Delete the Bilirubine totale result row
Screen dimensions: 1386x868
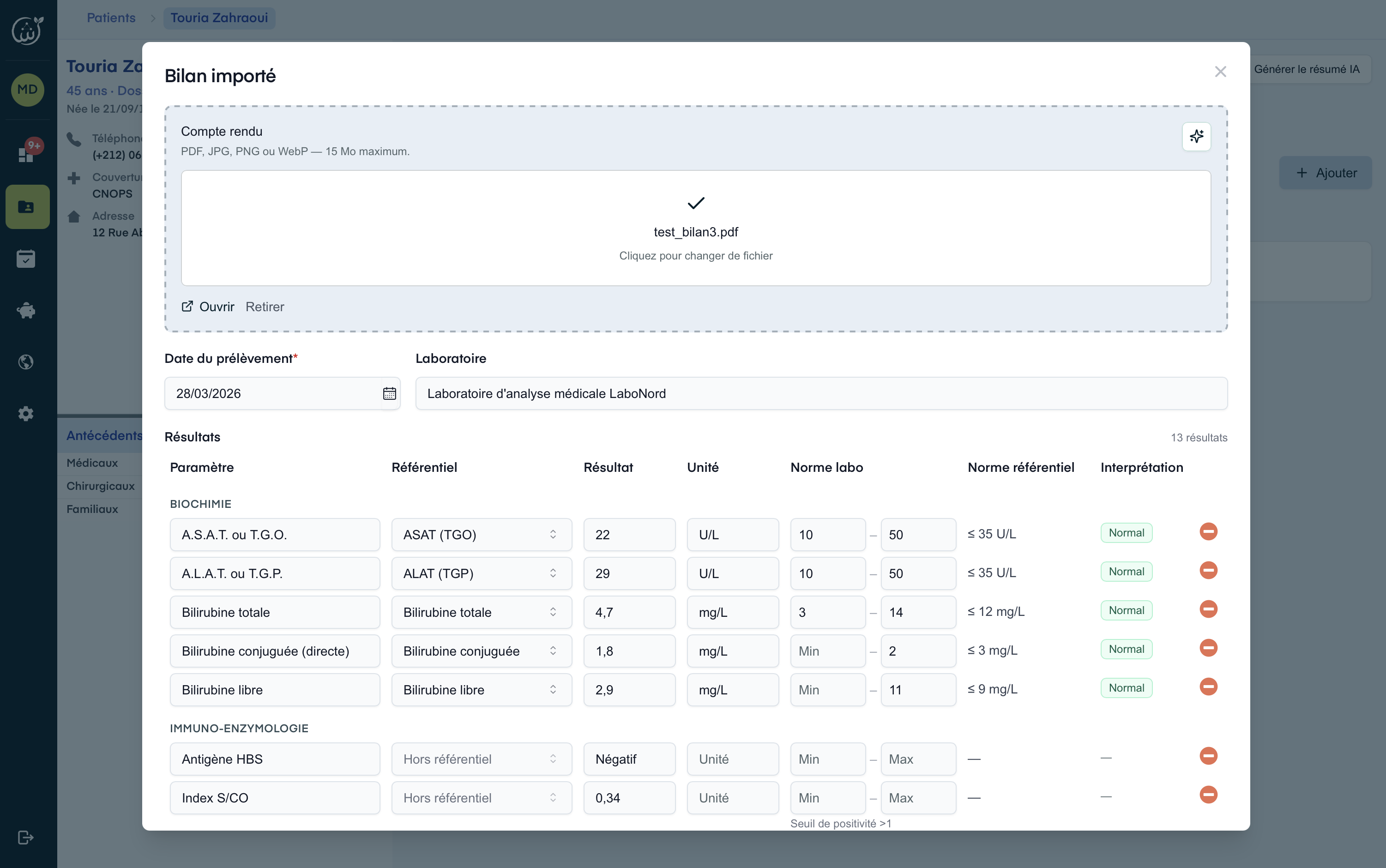tap(1208, 609)
